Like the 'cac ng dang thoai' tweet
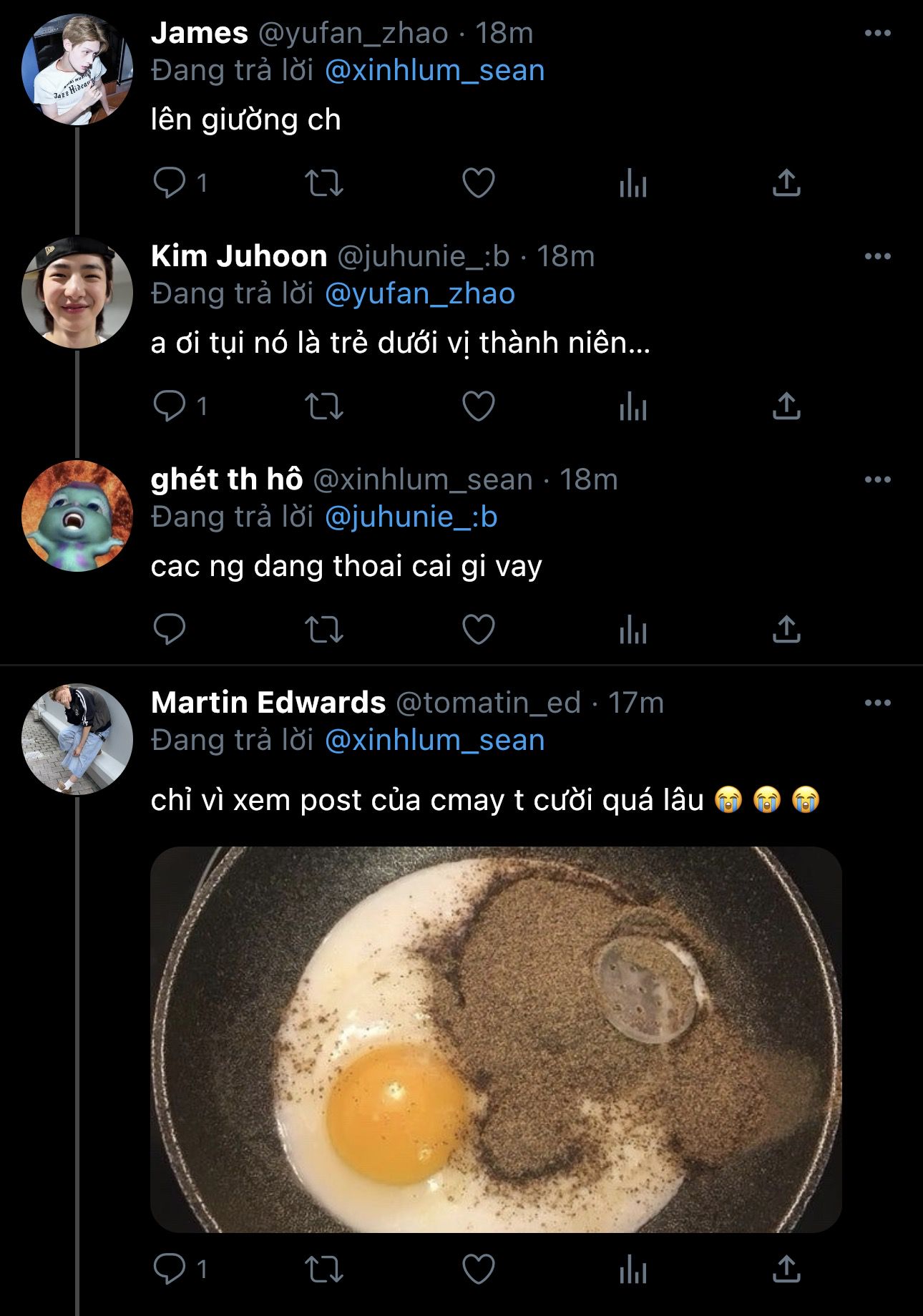The height and width of the screenshot is (1316, 923). pyautogui.click(x=479, y=629)
